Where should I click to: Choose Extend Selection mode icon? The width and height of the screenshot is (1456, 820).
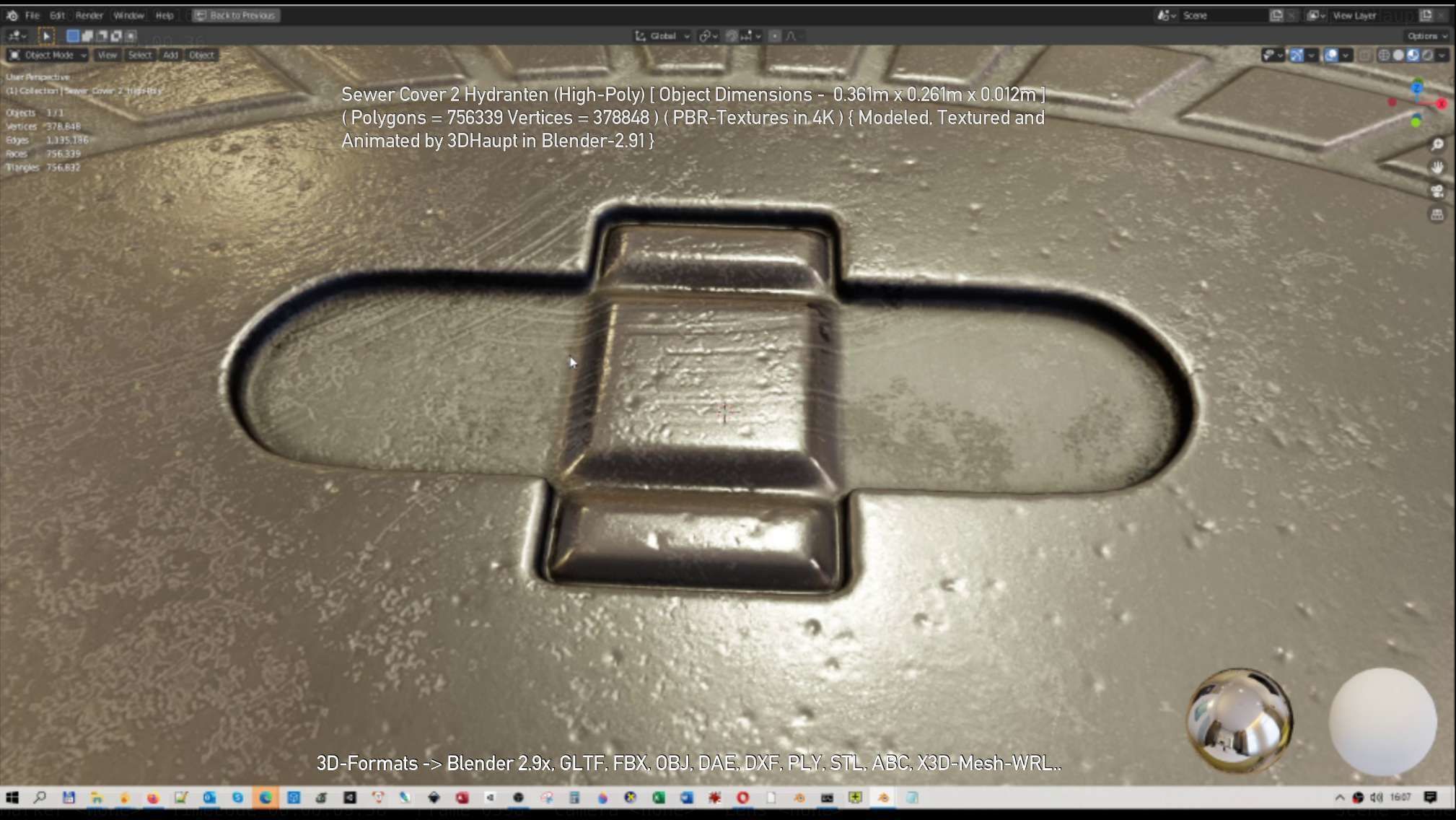click(x=87, y=35)
